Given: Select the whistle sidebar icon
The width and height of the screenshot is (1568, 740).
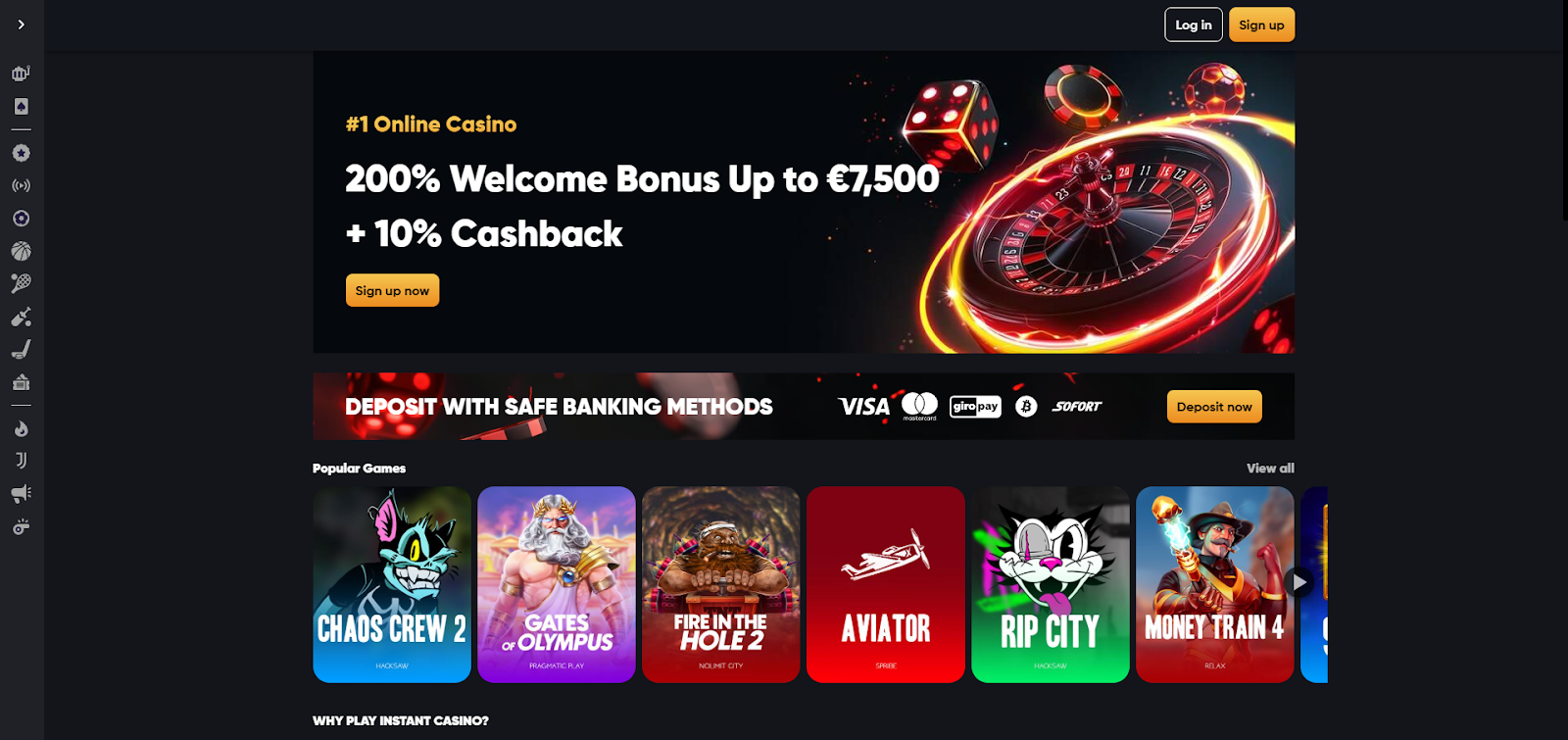Looking at the screenshot, I should (21, 526).
